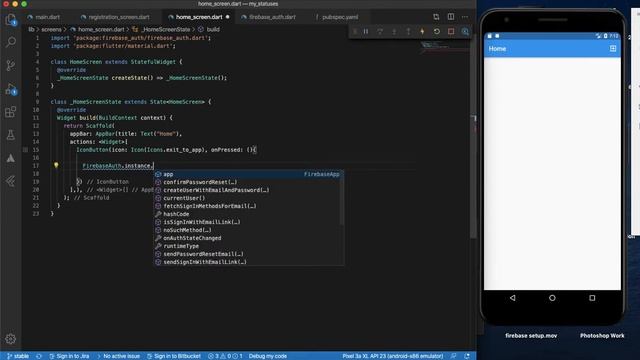Click the debug toolbar drag handle
Screen dimensions: 640x360
pos(355,31)
